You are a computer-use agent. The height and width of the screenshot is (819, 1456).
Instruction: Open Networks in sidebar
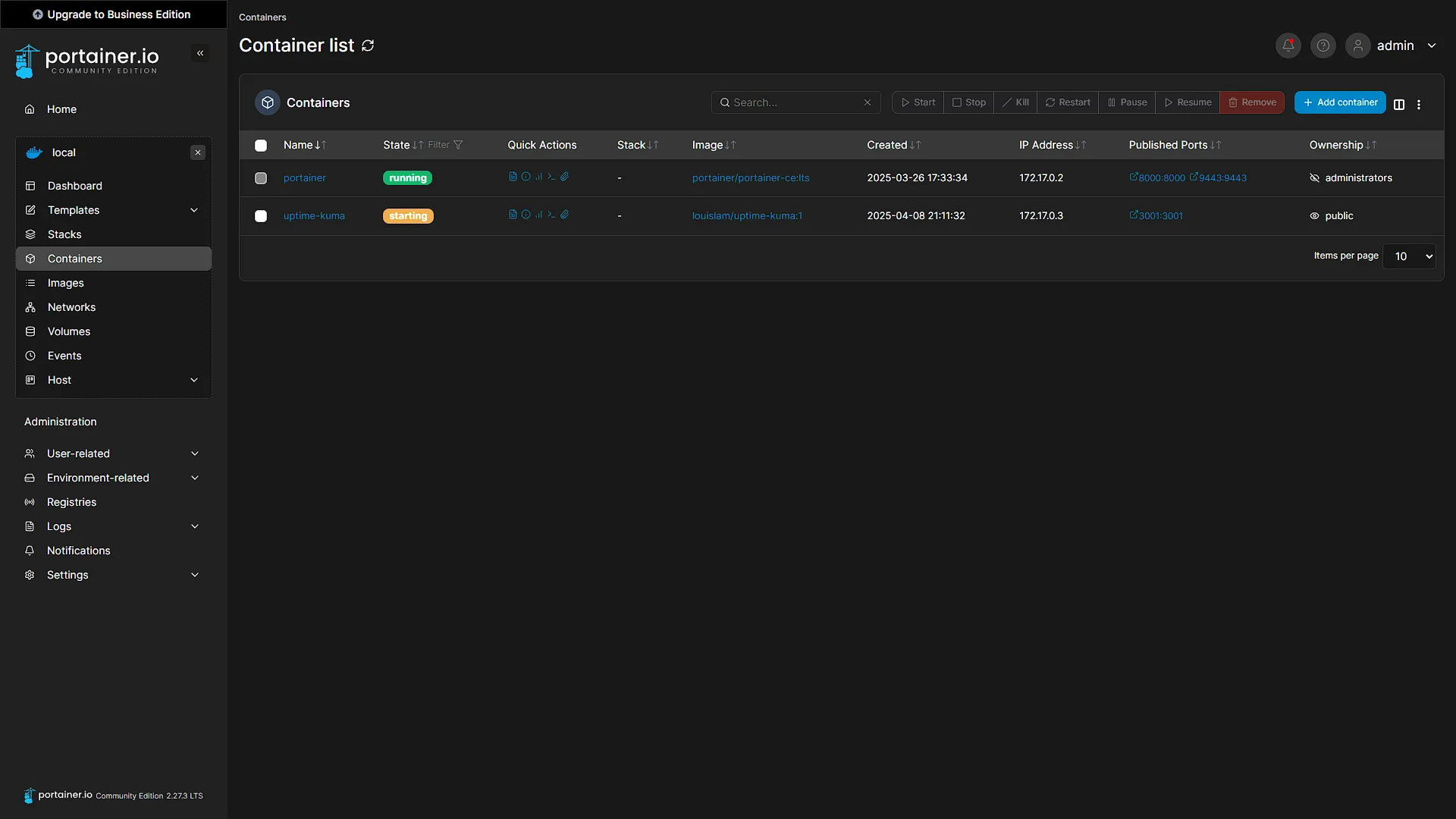coord(114,307)
